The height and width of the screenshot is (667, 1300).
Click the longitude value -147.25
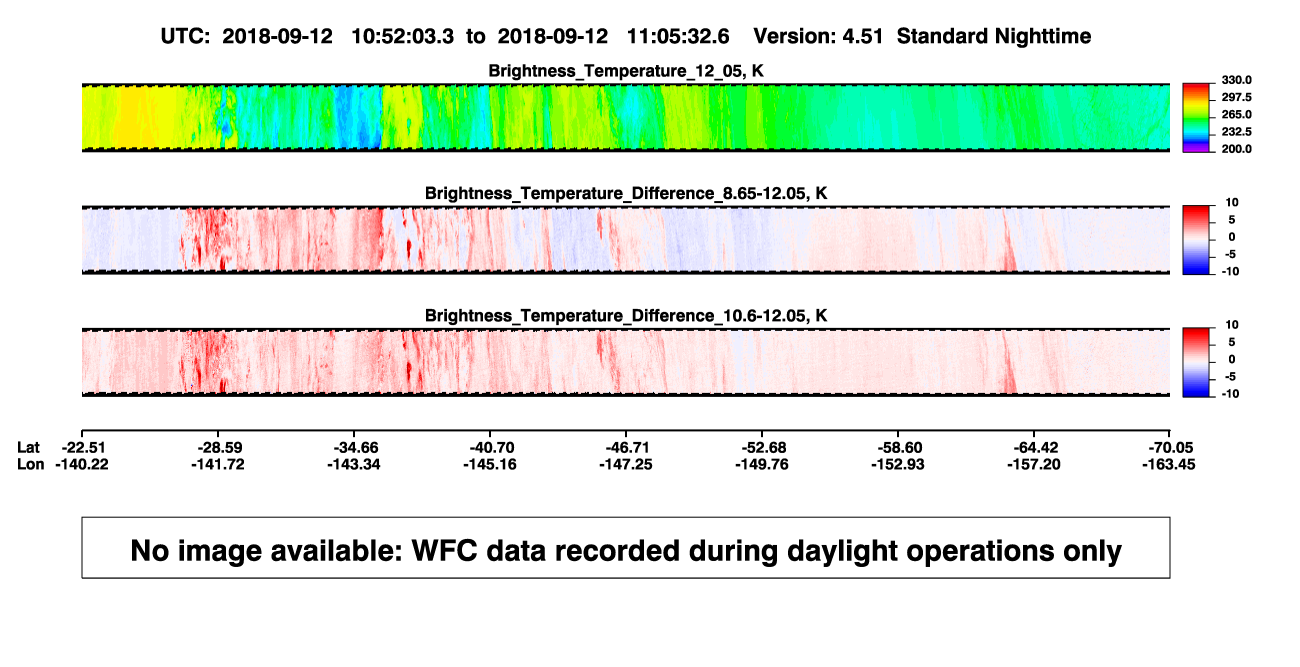(x=627, y=464)
